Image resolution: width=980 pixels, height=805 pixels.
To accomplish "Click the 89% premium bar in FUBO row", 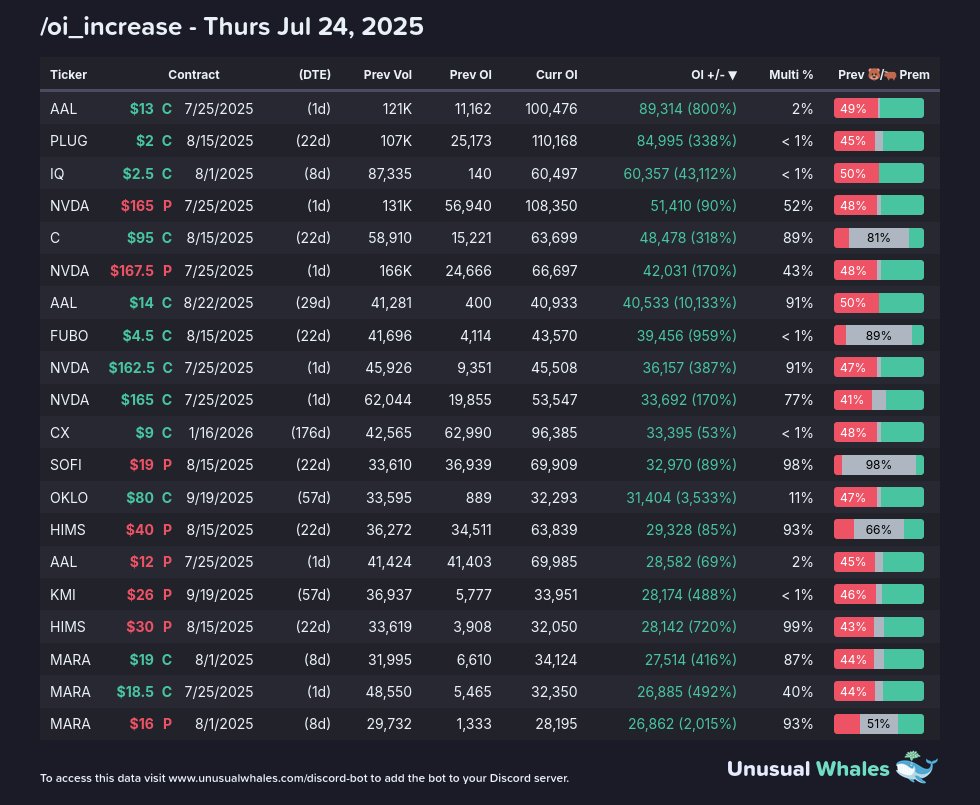I will (879, 336).
